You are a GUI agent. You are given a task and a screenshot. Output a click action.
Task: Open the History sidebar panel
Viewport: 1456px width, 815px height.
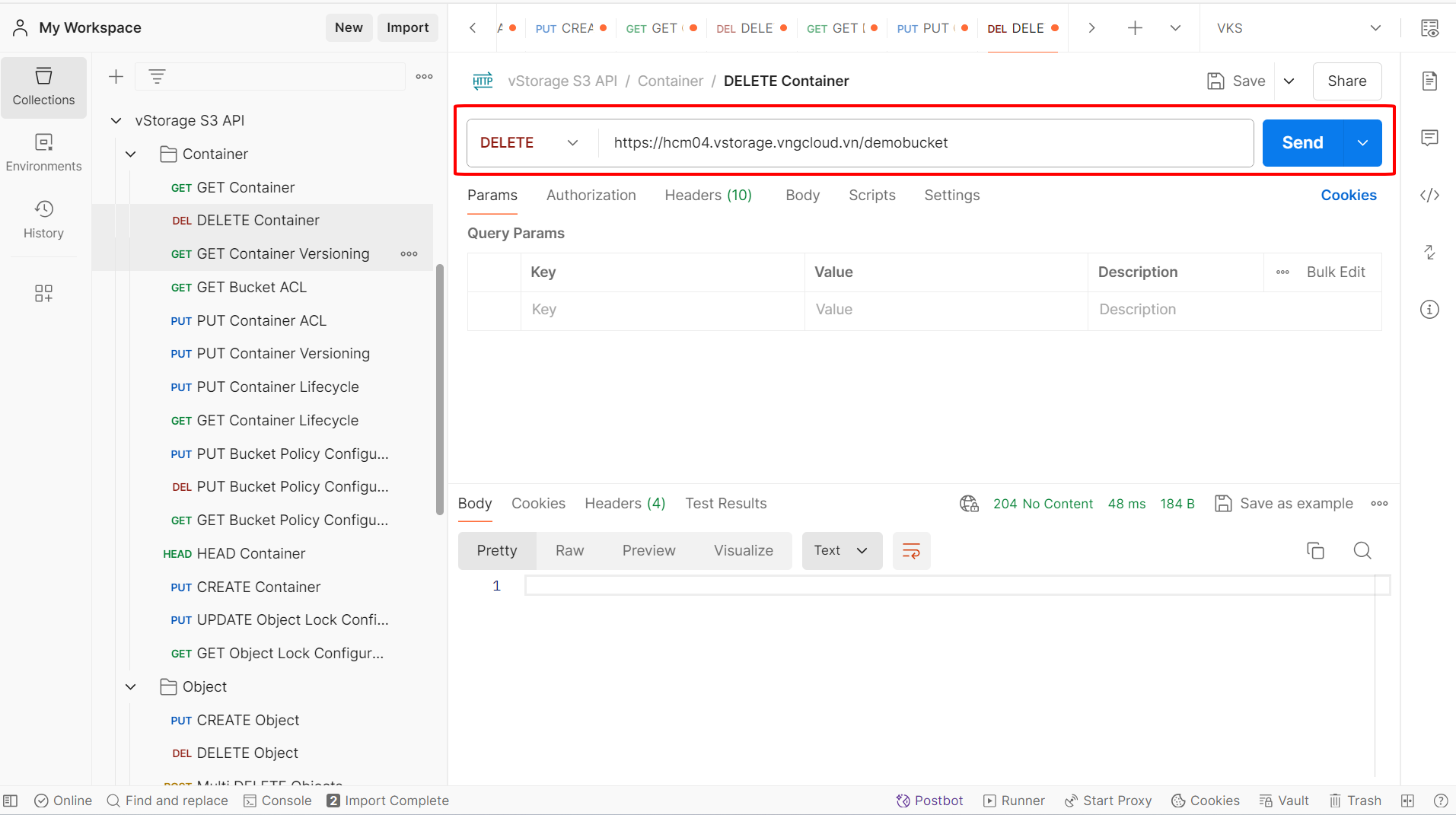[43, 219]
